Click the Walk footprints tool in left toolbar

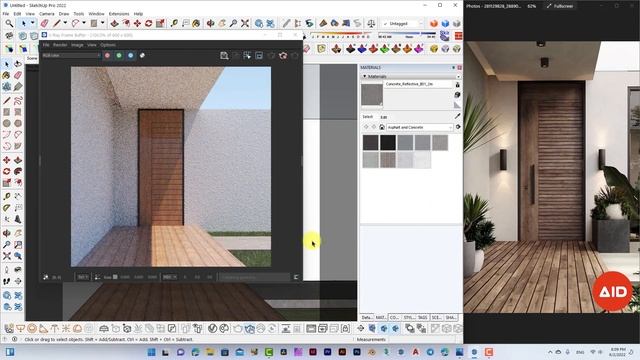[x=7, y=281]
